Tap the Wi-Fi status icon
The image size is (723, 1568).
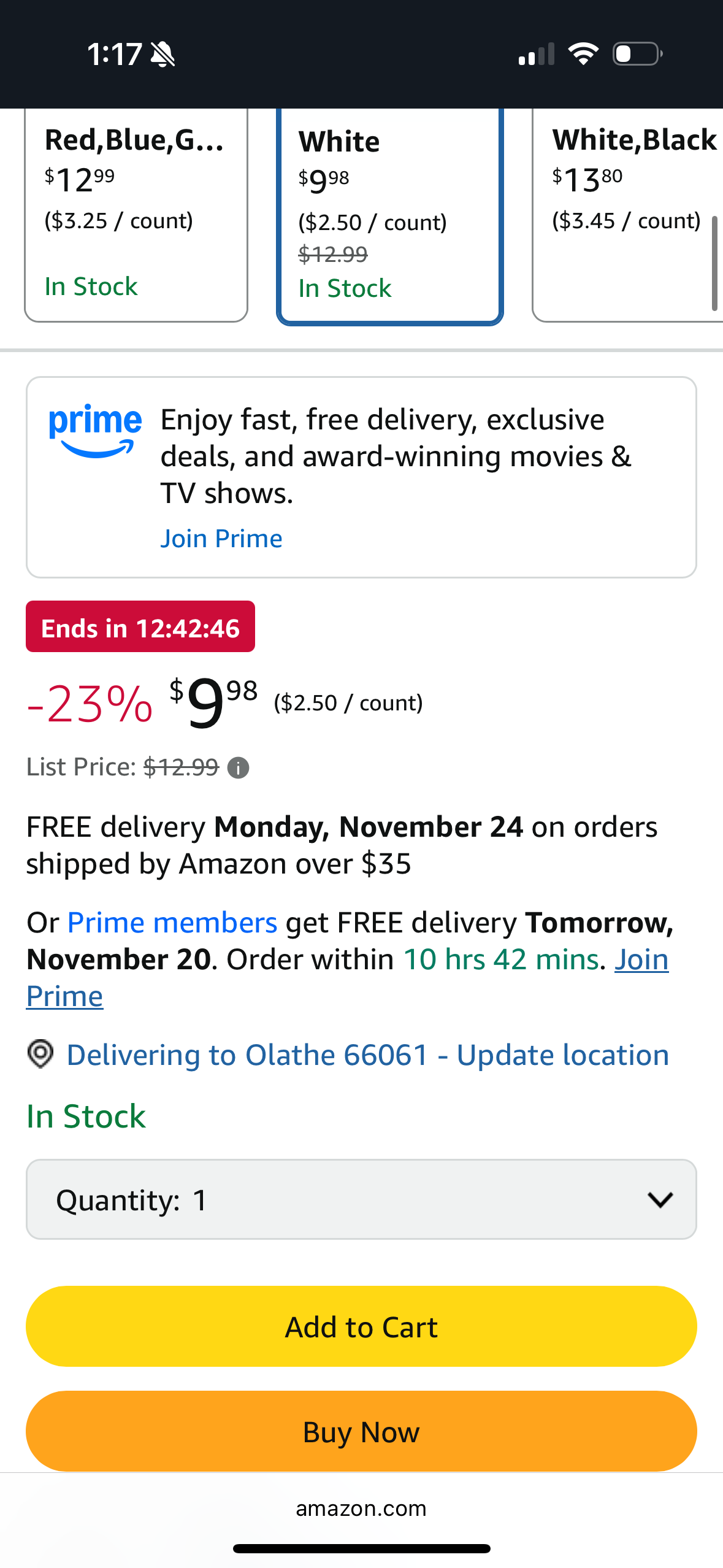pos(583,54)
